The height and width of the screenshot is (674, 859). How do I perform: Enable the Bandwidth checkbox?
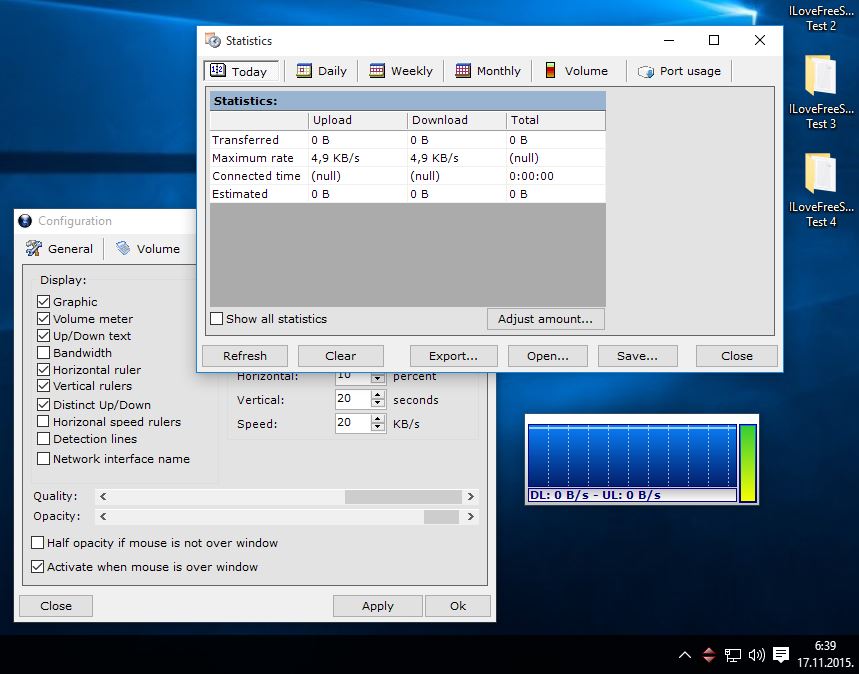43,353
